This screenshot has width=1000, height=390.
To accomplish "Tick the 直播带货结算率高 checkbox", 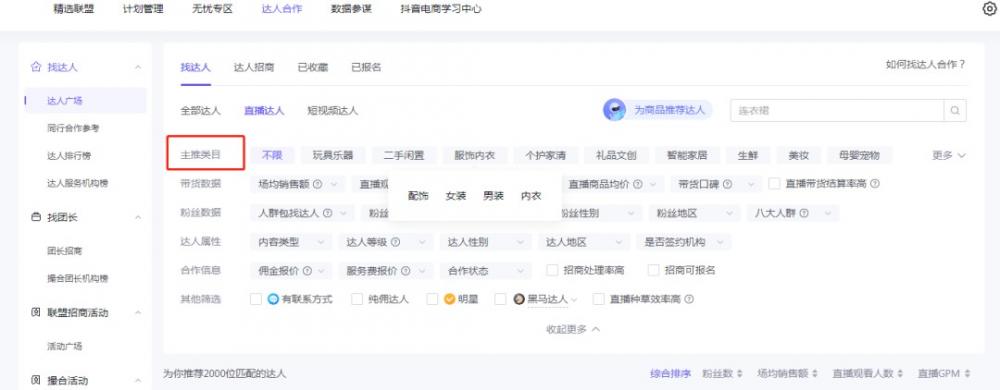I will pos(774,184).
